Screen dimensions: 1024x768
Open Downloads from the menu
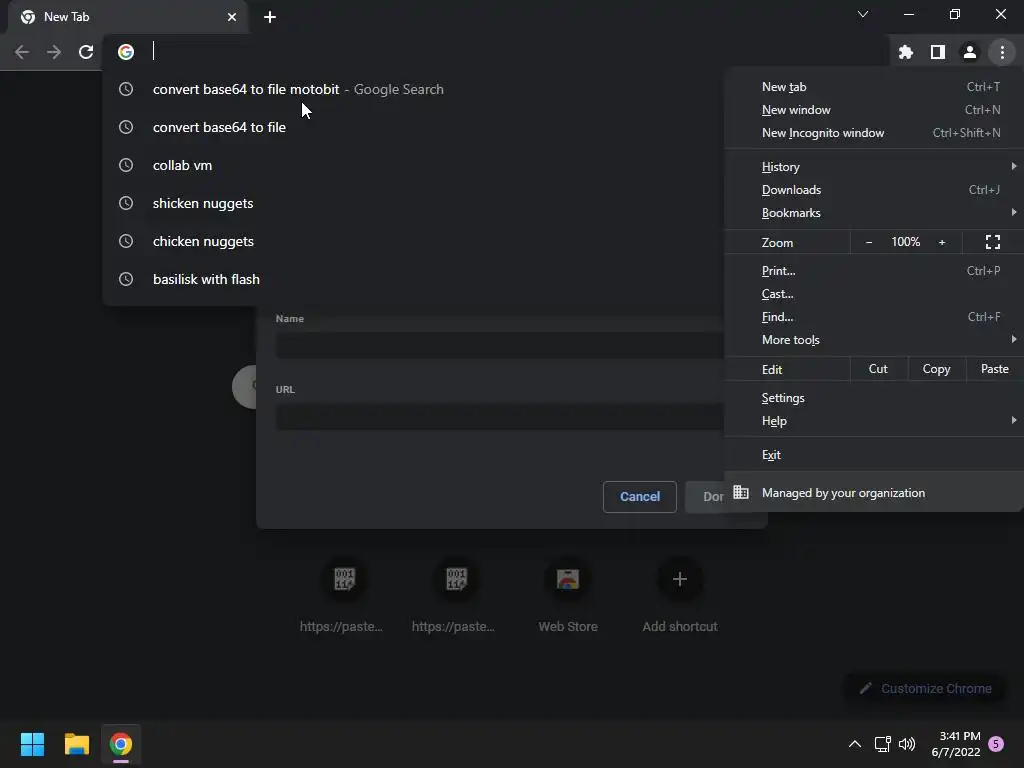coord(874,189)
